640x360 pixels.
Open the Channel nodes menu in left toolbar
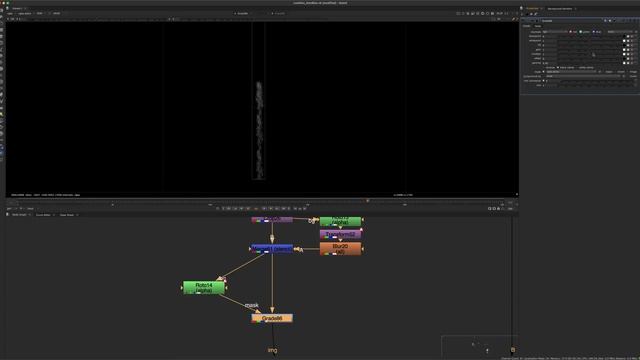click(x=2, y=30)
